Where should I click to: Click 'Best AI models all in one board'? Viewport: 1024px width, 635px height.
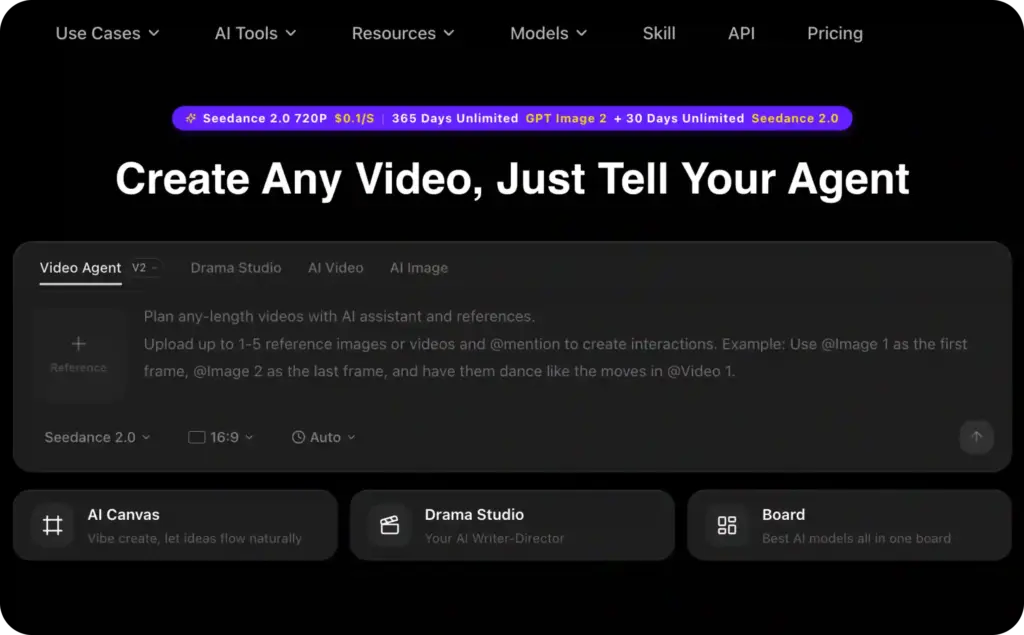click(856, 538)
